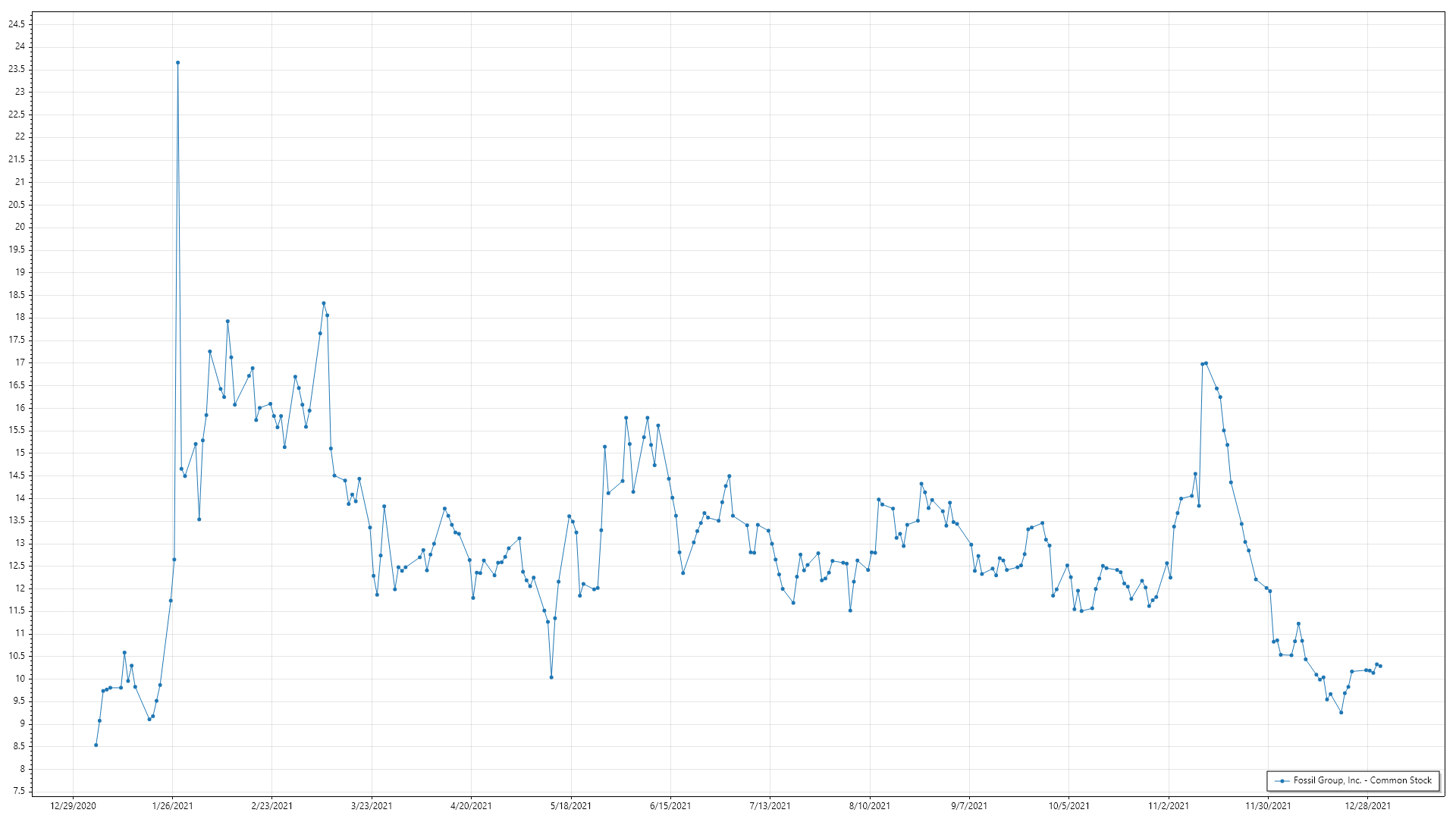Click the March peak point near 18.3
The height and width of the screenshot is (819, 1456).
[324, 303]
